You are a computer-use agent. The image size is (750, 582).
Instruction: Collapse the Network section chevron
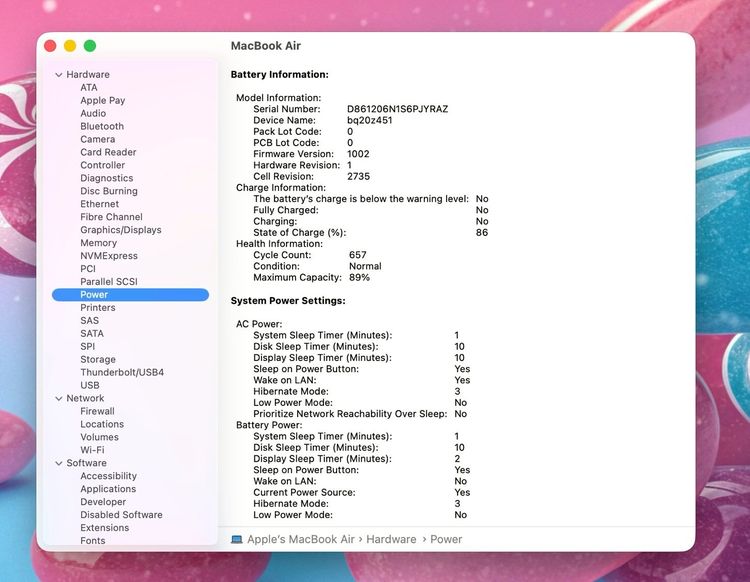pyautogui.click(x=59, y=398)
